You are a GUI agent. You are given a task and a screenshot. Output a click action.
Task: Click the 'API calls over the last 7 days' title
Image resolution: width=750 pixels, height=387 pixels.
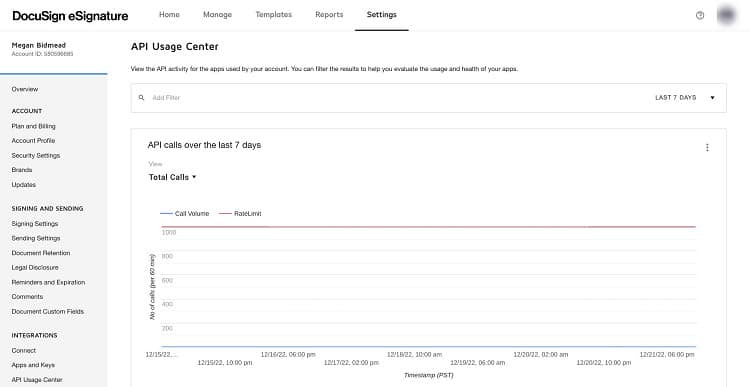coord(204,145)
